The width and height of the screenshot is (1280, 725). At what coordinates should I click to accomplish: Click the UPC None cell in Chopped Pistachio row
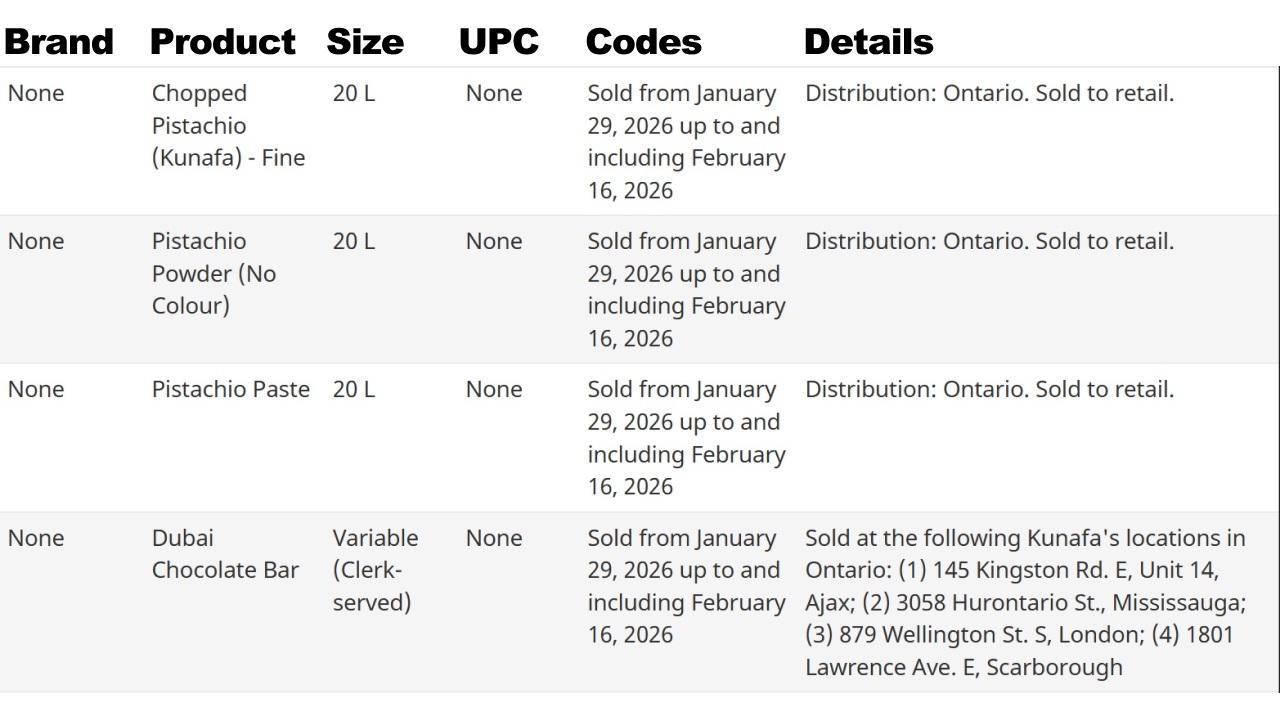pyautogui.click(x=494, y=93)
